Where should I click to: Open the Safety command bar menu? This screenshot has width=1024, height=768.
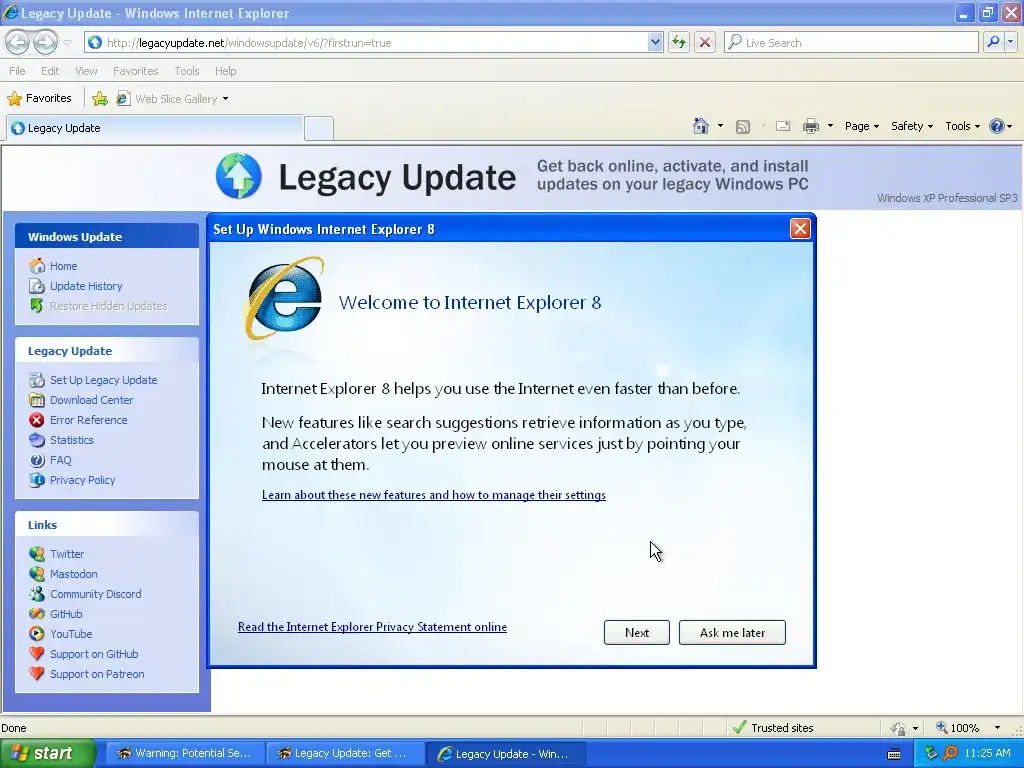click(912, 126)
